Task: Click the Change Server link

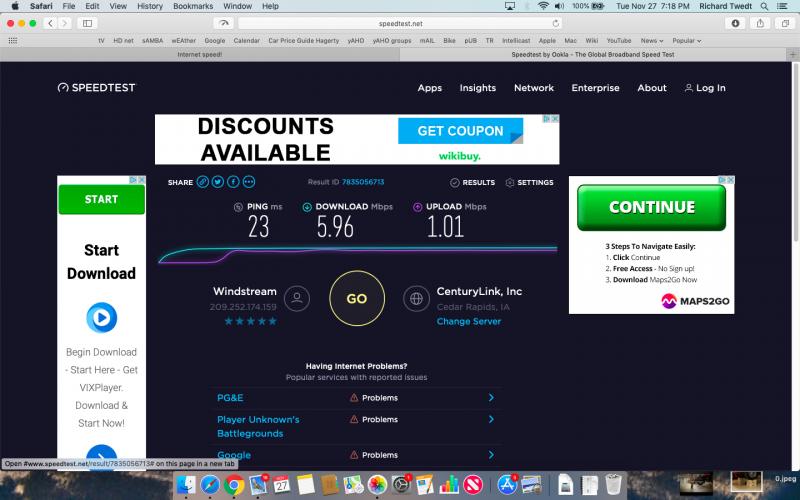Action: [468, 321]
